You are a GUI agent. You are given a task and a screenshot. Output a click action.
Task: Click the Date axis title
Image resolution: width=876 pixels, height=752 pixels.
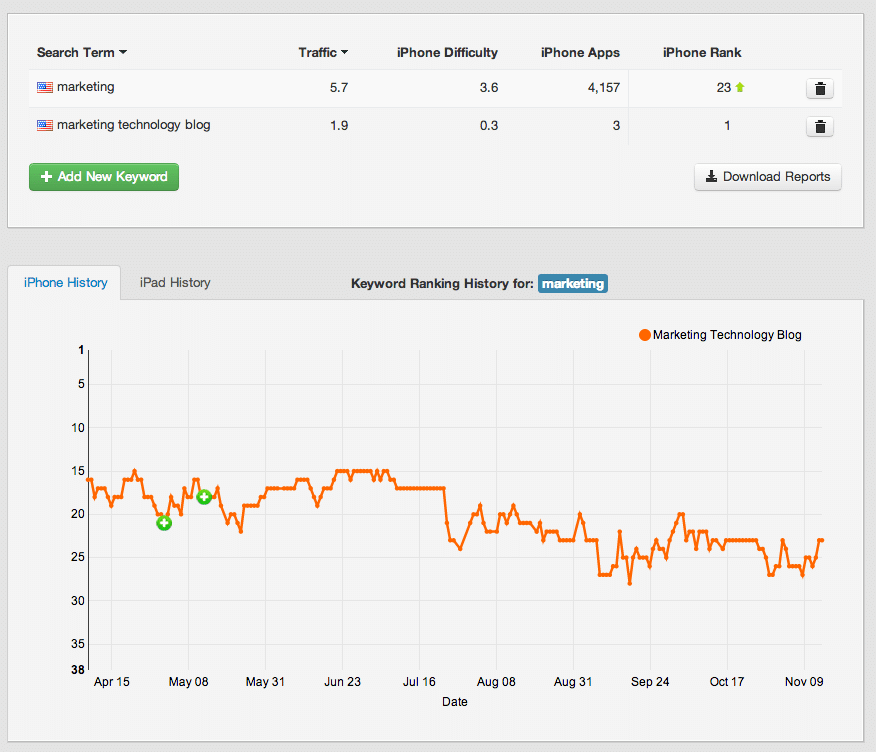click(455, 702)
